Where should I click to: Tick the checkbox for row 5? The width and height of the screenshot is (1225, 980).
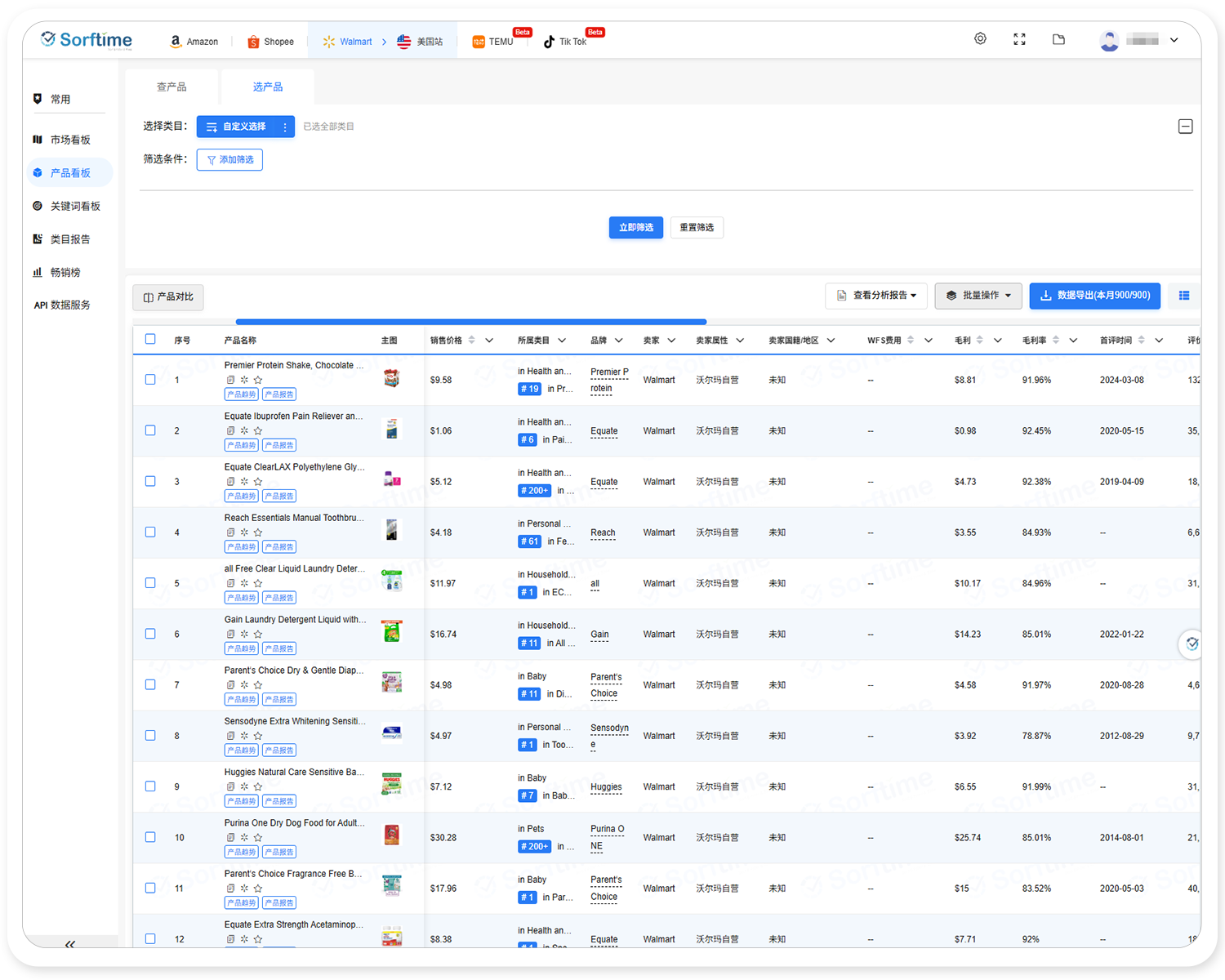click(150, 583)
